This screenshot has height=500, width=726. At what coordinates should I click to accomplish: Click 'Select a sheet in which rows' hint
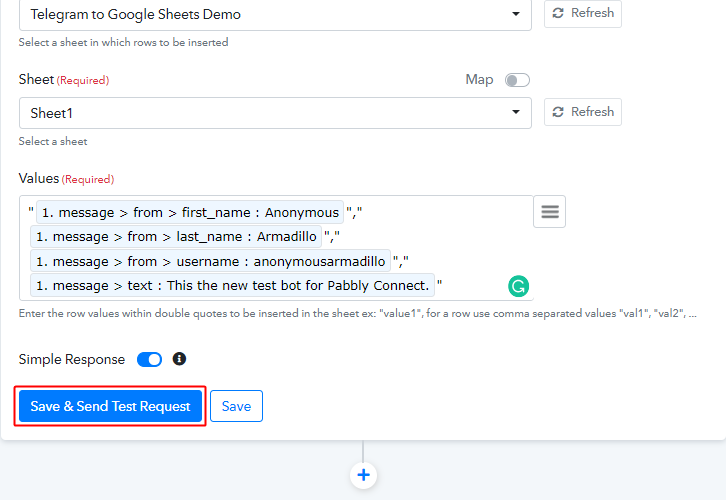pos(123,43)
